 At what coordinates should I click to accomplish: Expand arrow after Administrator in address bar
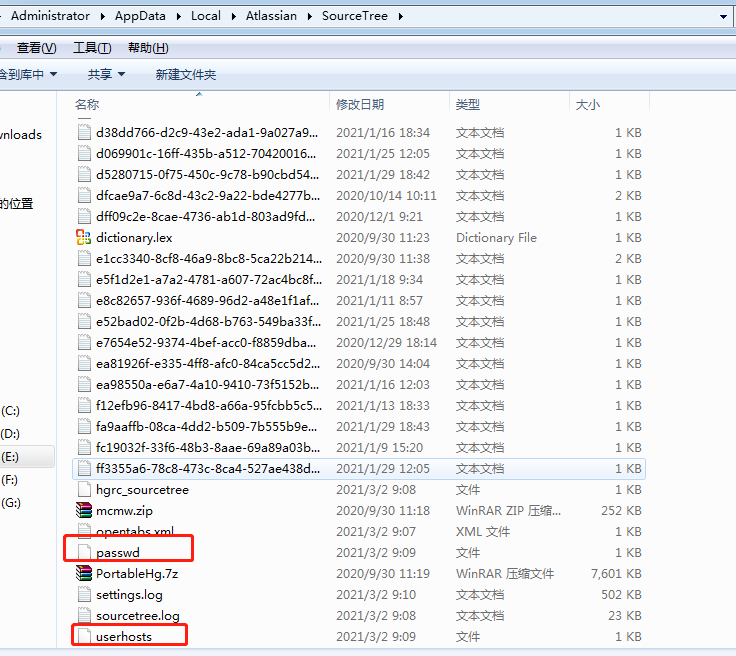point(102,16)
